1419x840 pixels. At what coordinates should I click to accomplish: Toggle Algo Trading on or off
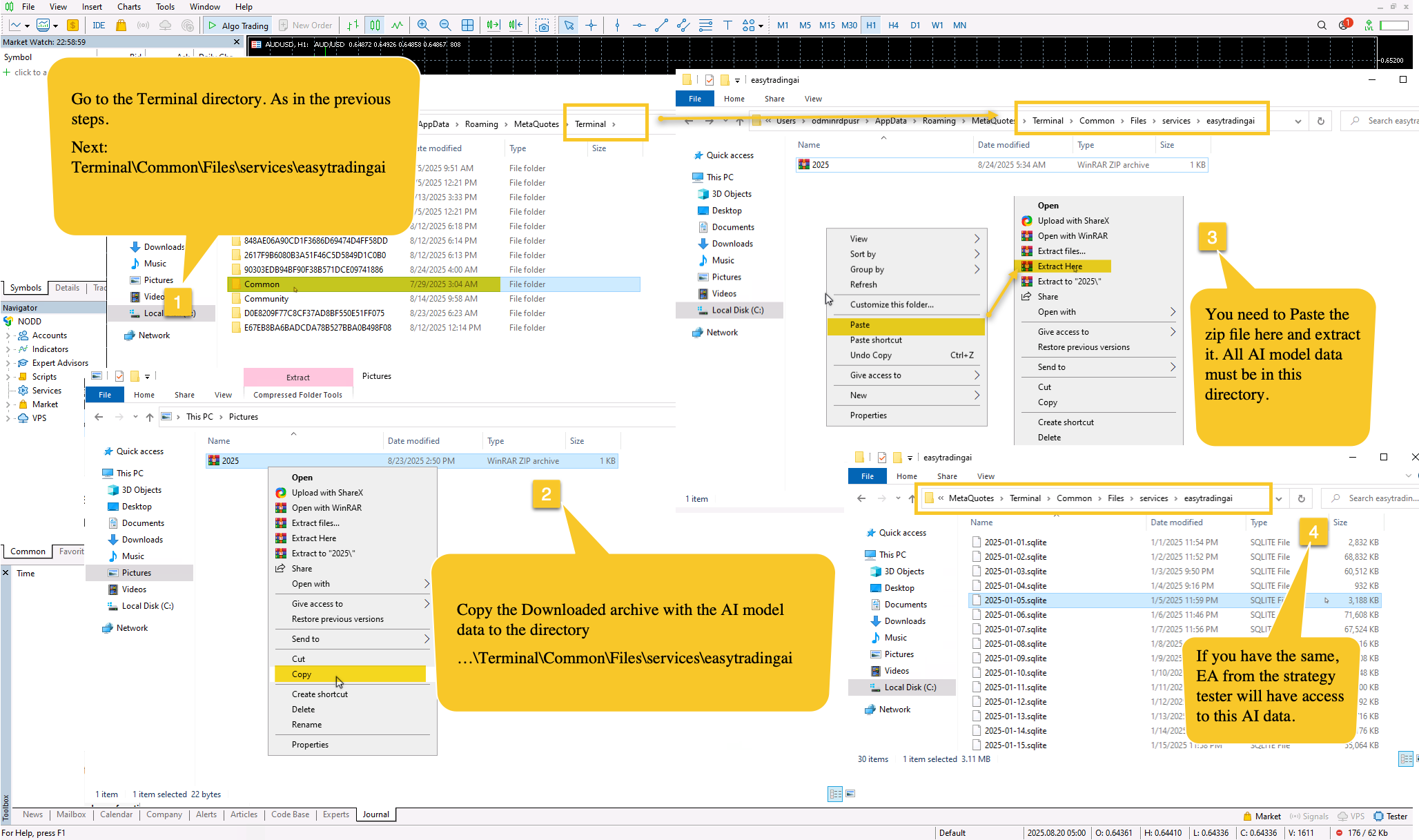[x=238, y=26]
